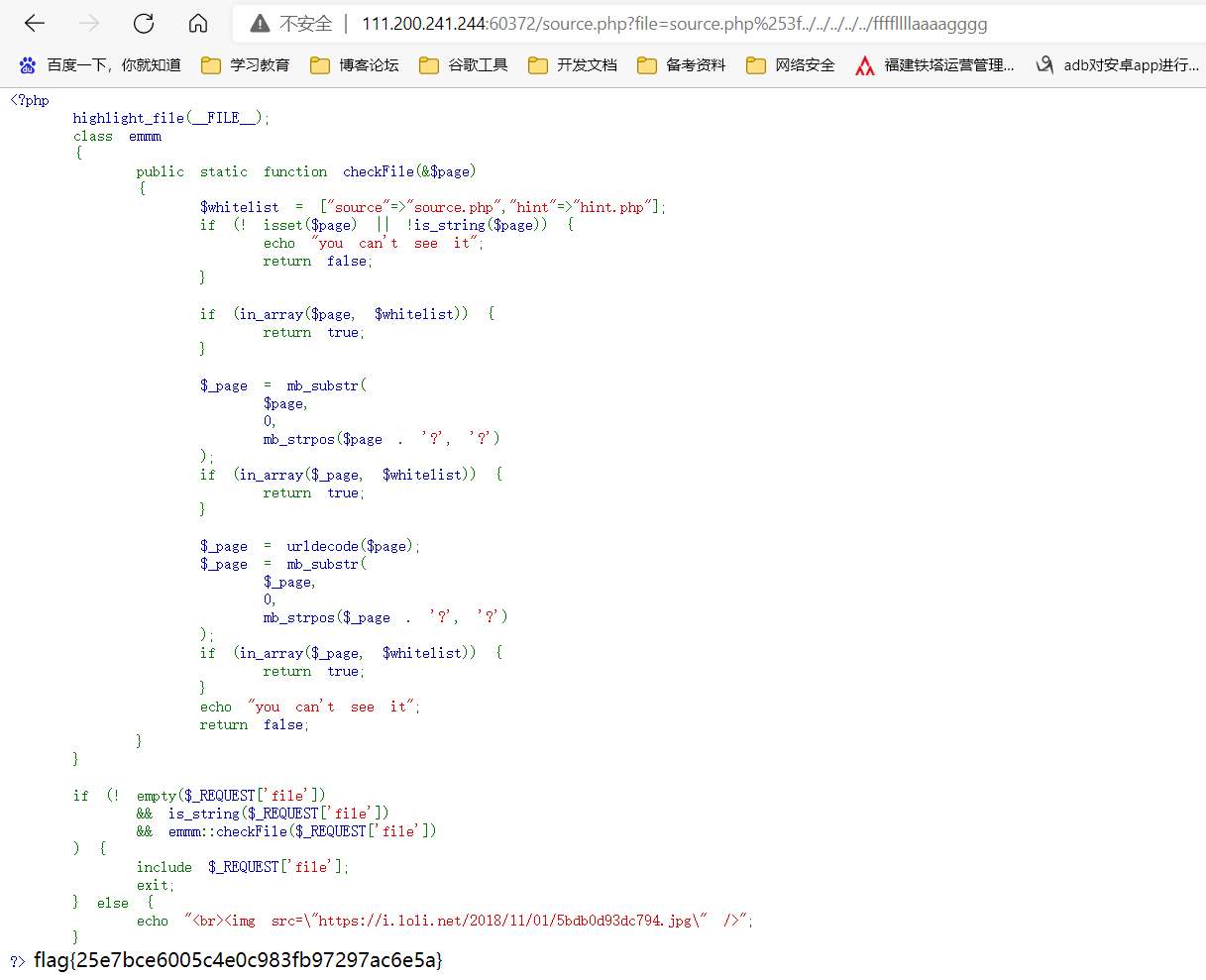Screen dimensions: 1206x980
Task: Focus the address bar URL
Action: (x=675, y=24)
